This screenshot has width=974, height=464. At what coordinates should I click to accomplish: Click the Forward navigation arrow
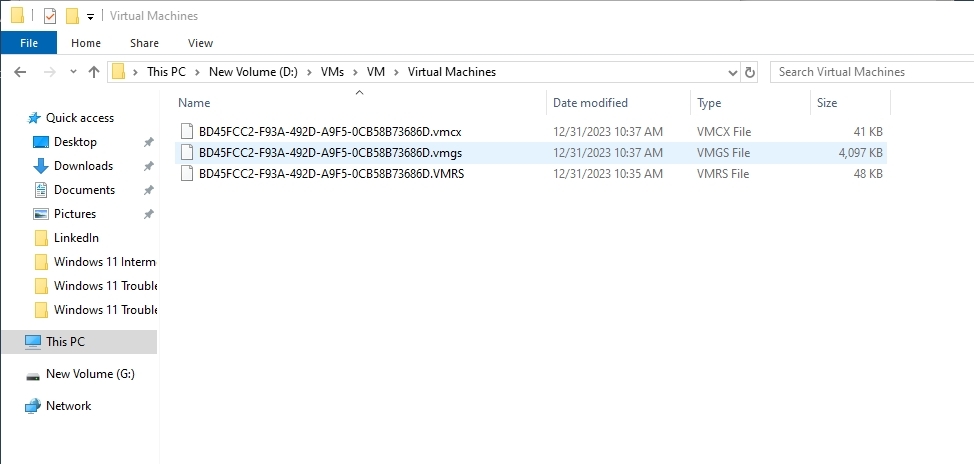[50, 72]
